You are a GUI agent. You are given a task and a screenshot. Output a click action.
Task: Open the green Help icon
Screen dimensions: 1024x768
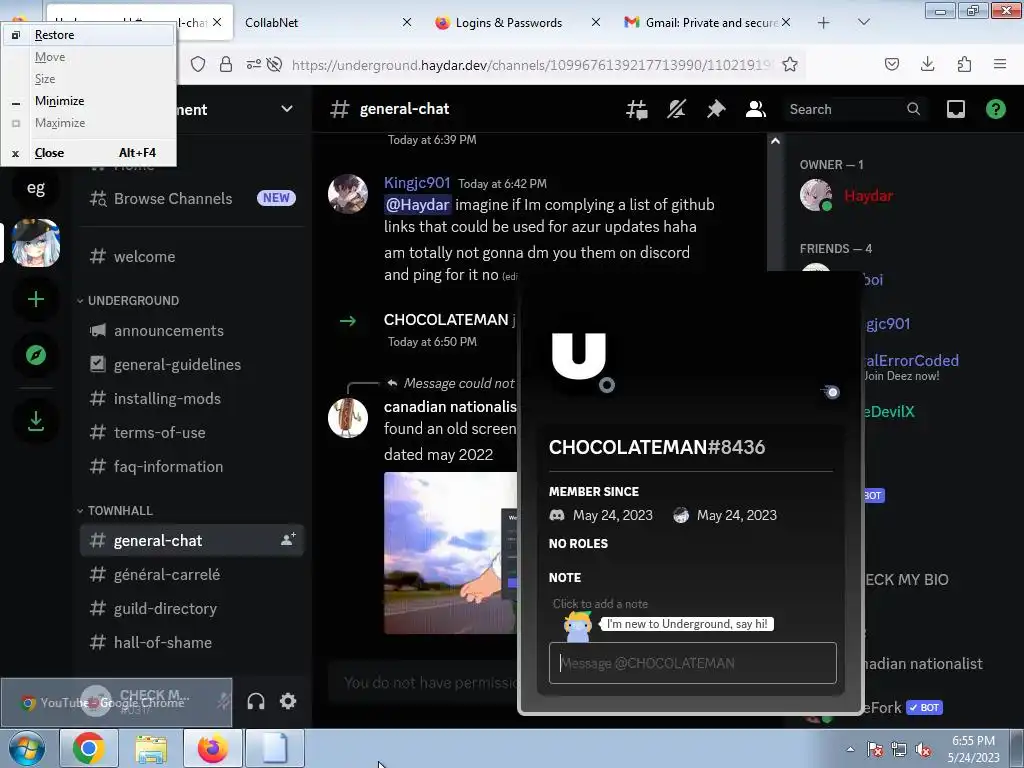point(995,109)
